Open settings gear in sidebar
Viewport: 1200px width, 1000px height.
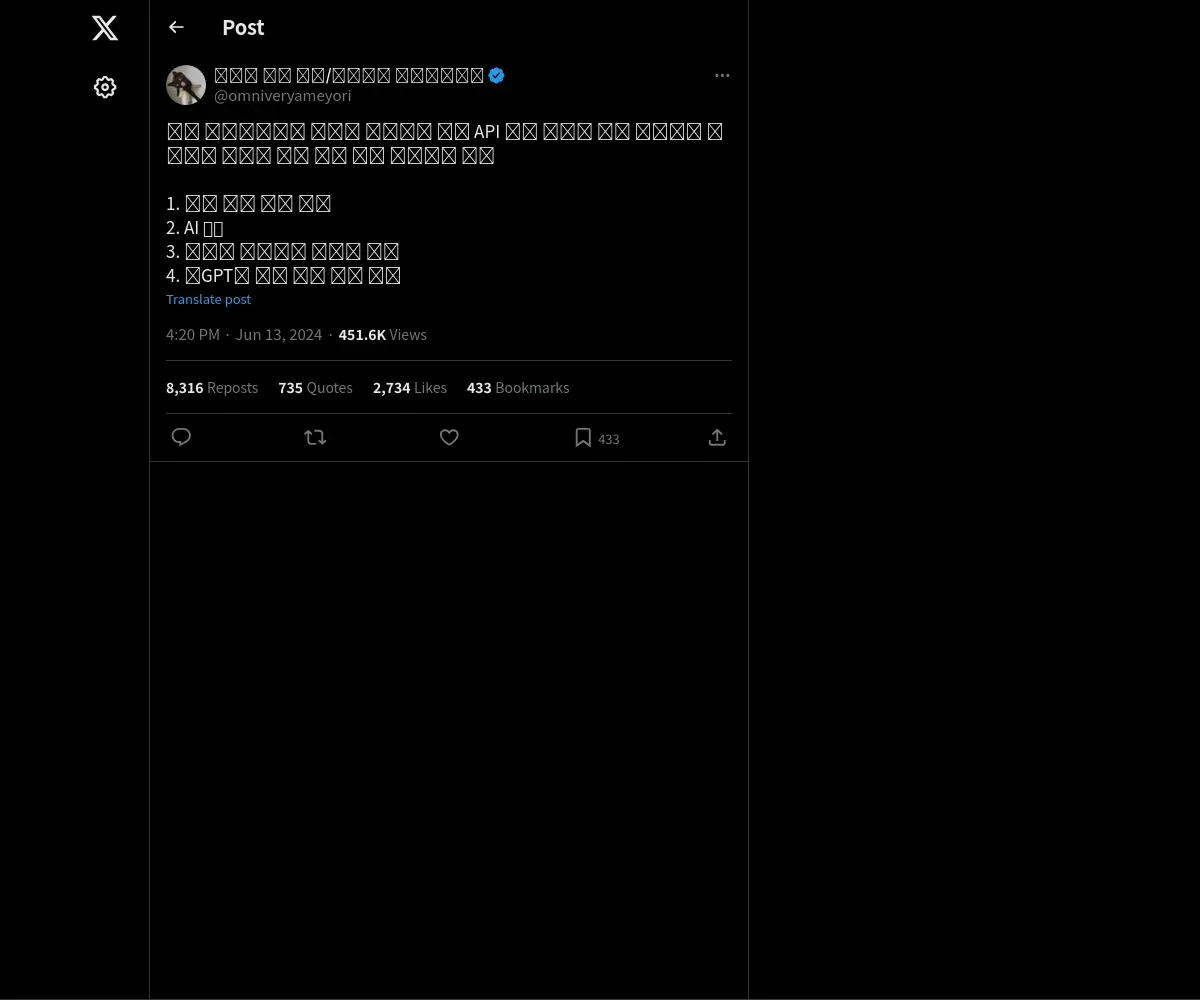[105, 87]
